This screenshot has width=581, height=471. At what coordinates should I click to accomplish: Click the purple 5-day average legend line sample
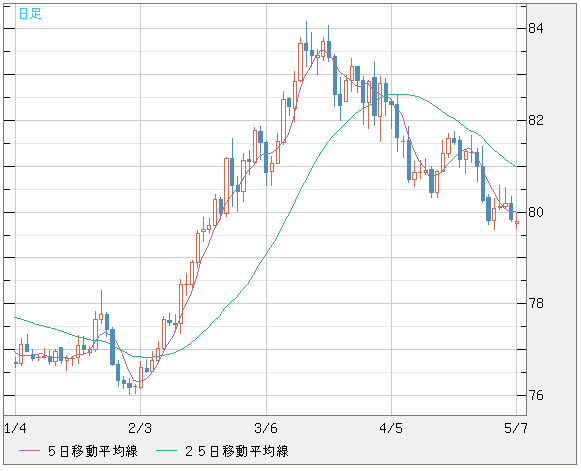point(29,451)
